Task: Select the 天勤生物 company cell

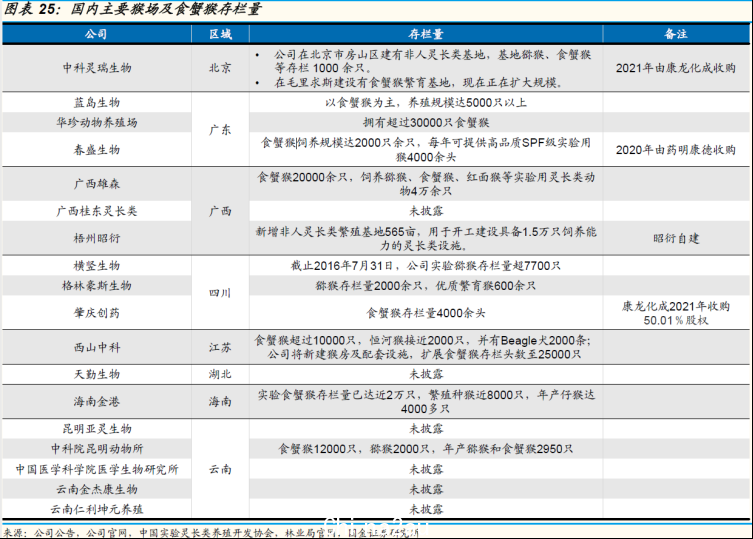Action: 97,374
